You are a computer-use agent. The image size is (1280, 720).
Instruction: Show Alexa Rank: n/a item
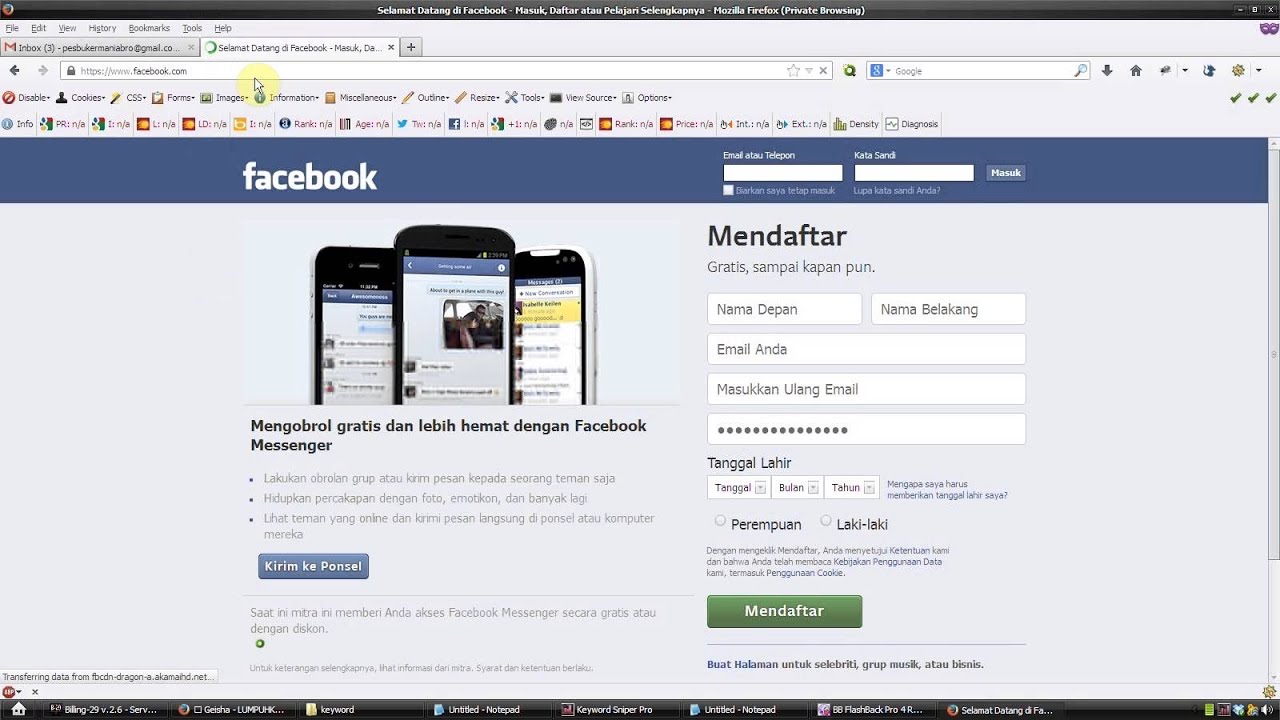306,124
